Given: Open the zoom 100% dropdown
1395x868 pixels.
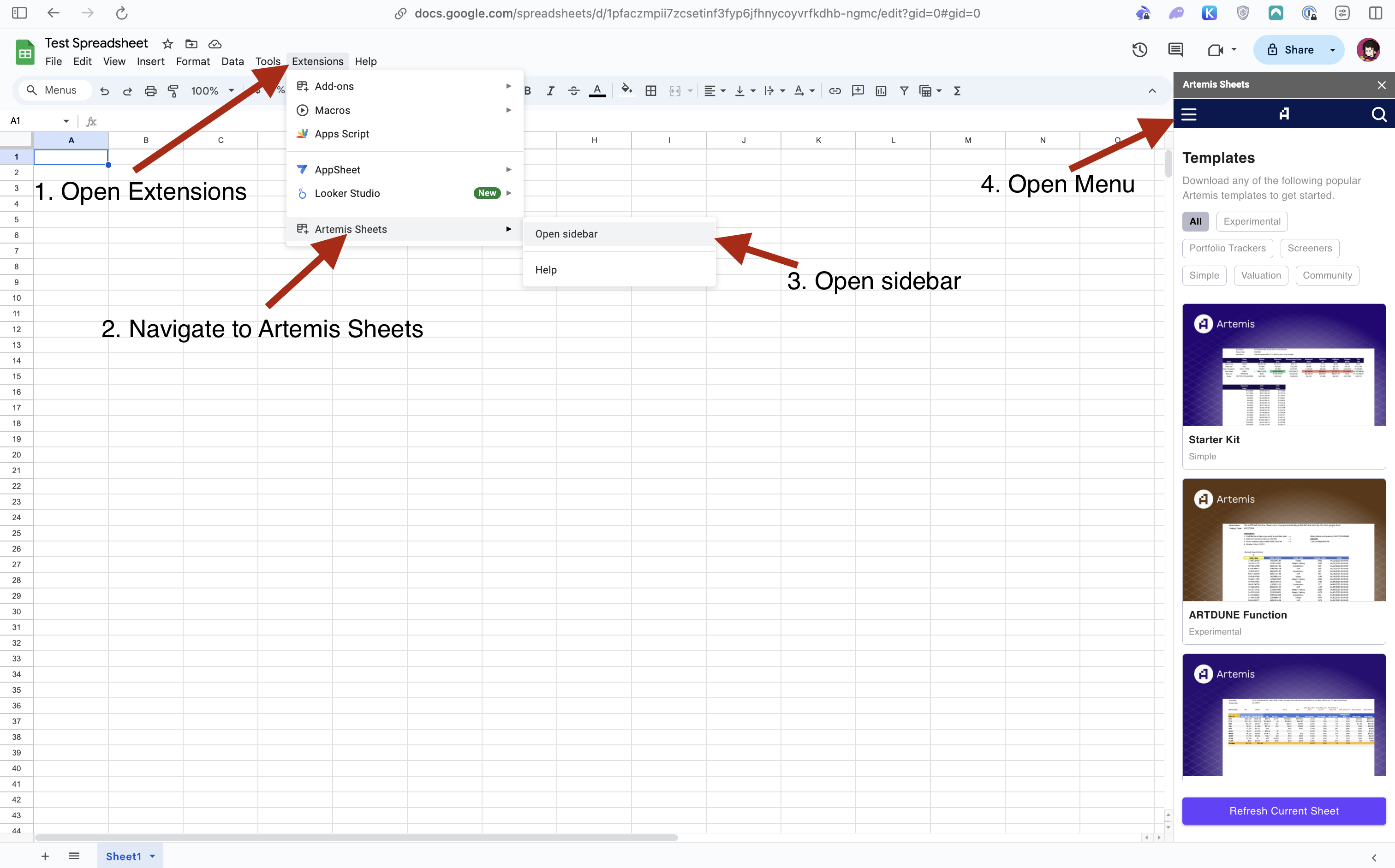Looking at the screenshot, I should tap(212, 91).
